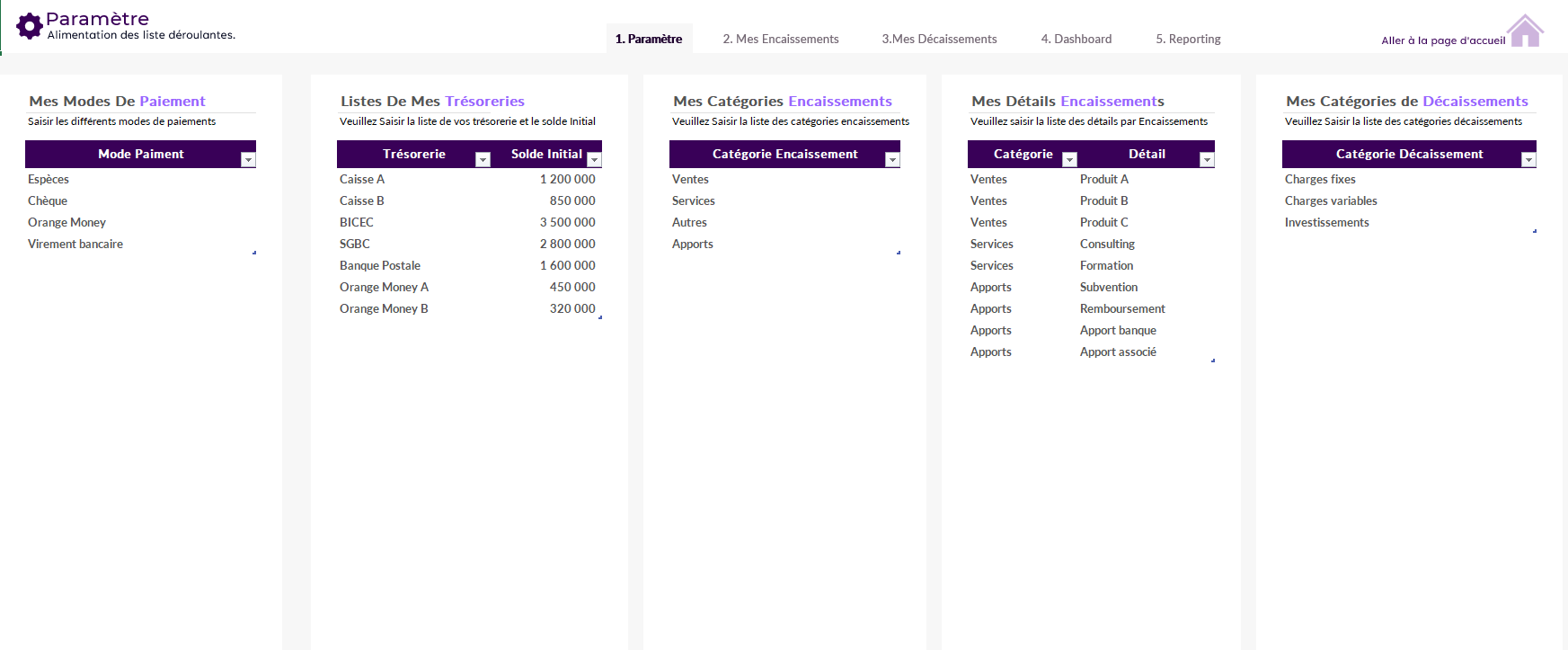Select the 'Produit A' detail cell
The height and width of the screenshot is (650, 1568).
pos(1146,179)
